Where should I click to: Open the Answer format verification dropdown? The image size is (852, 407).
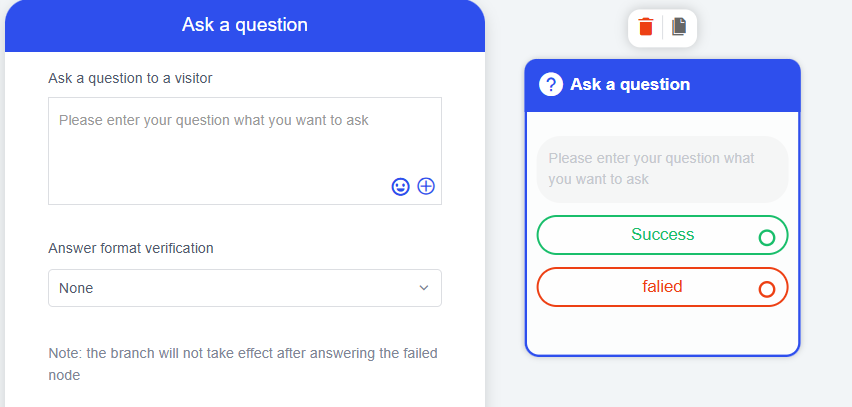[244, 288]
